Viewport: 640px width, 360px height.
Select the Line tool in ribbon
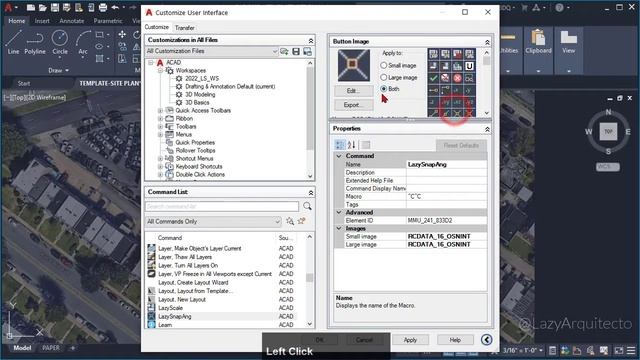click(13, 42)
